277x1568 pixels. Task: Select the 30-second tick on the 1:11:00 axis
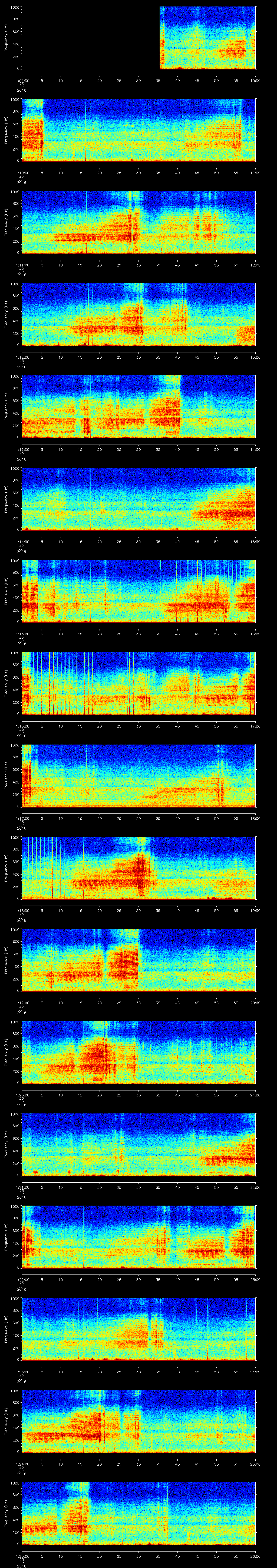tap(139, 265)
